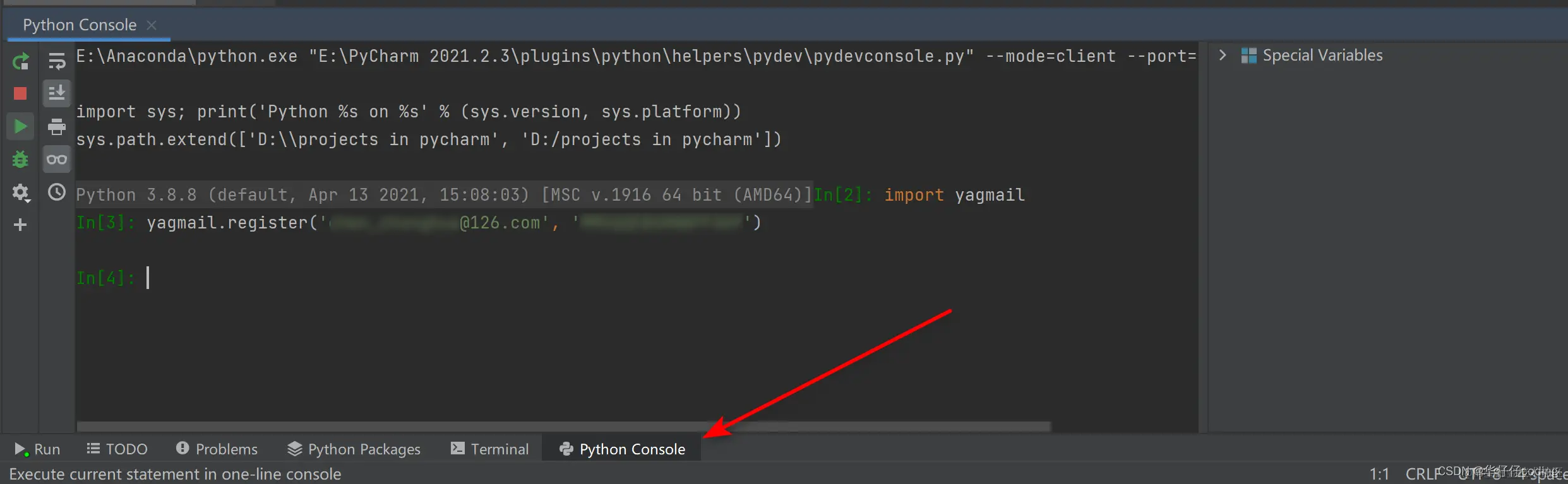
Task: Open the TODO tool window
Action: click(117, 449)
